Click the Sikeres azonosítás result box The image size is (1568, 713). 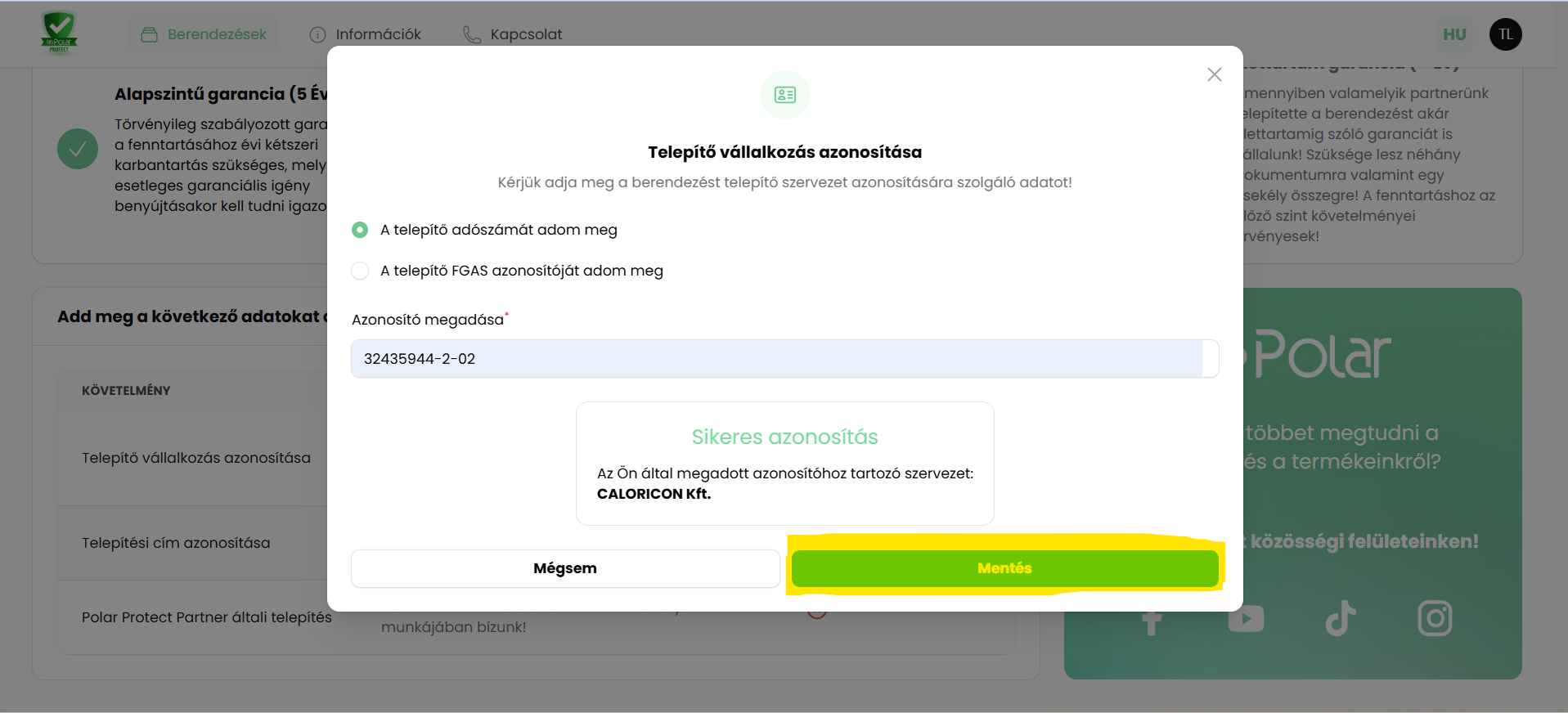[784, 463]
